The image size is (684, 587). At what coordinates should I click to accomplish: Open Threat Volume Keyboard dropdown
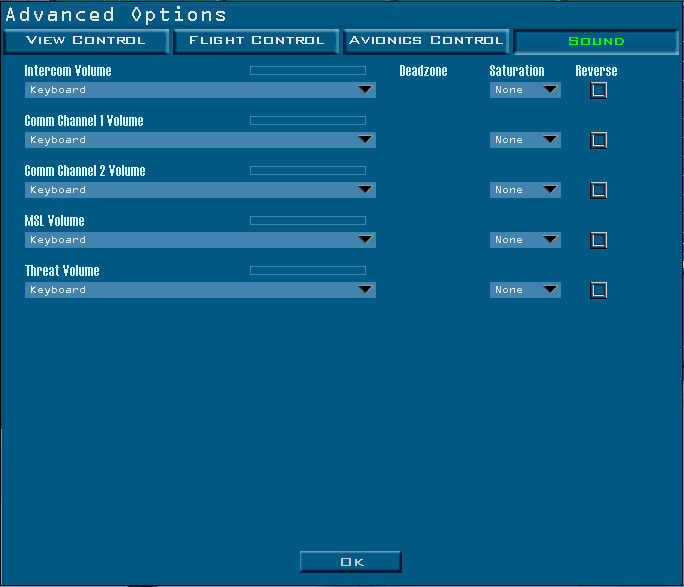click(200, 290)
